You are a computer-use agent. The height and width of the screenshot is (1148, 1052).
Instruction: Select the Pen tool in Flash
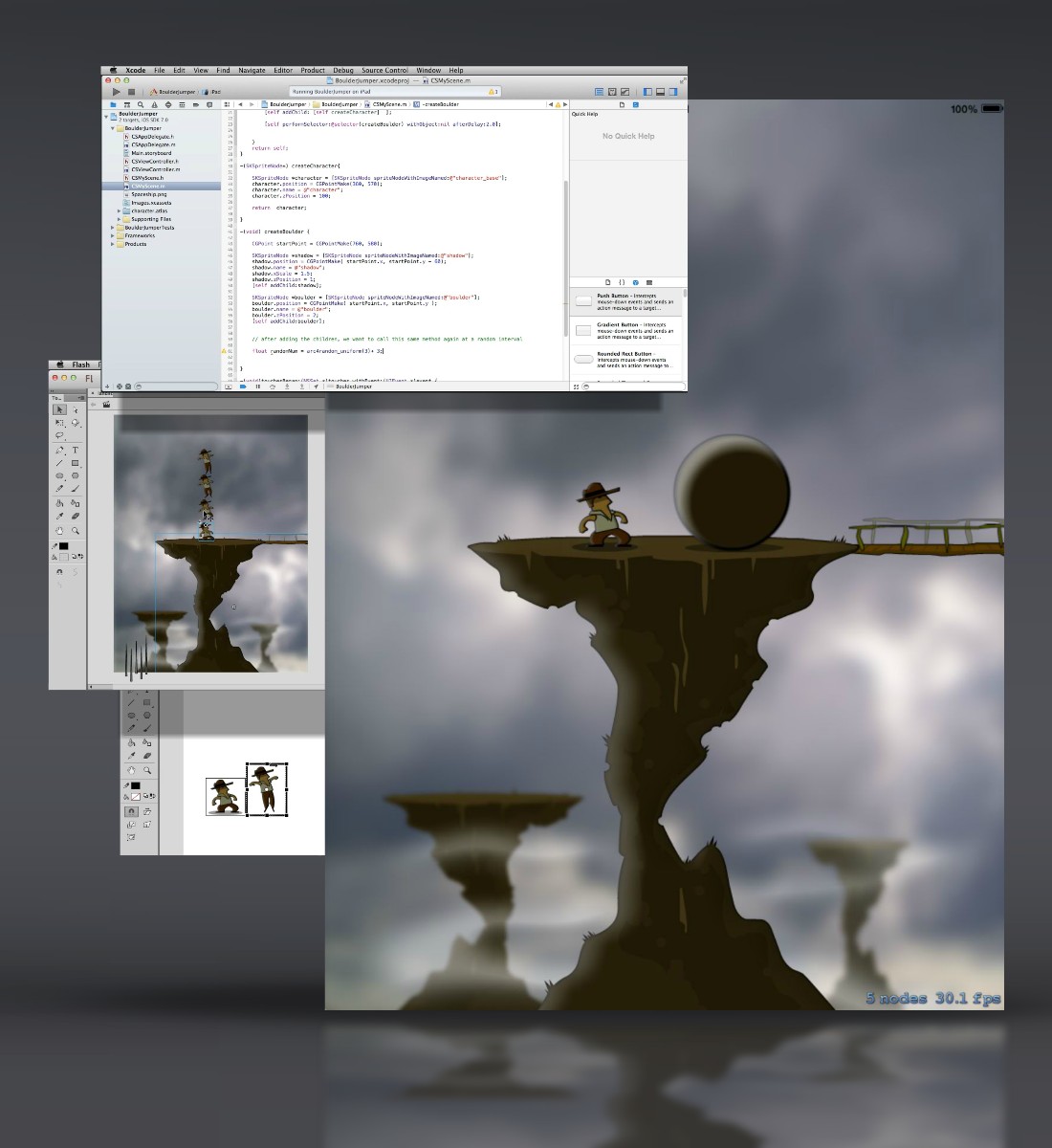(x=59, y=450)
